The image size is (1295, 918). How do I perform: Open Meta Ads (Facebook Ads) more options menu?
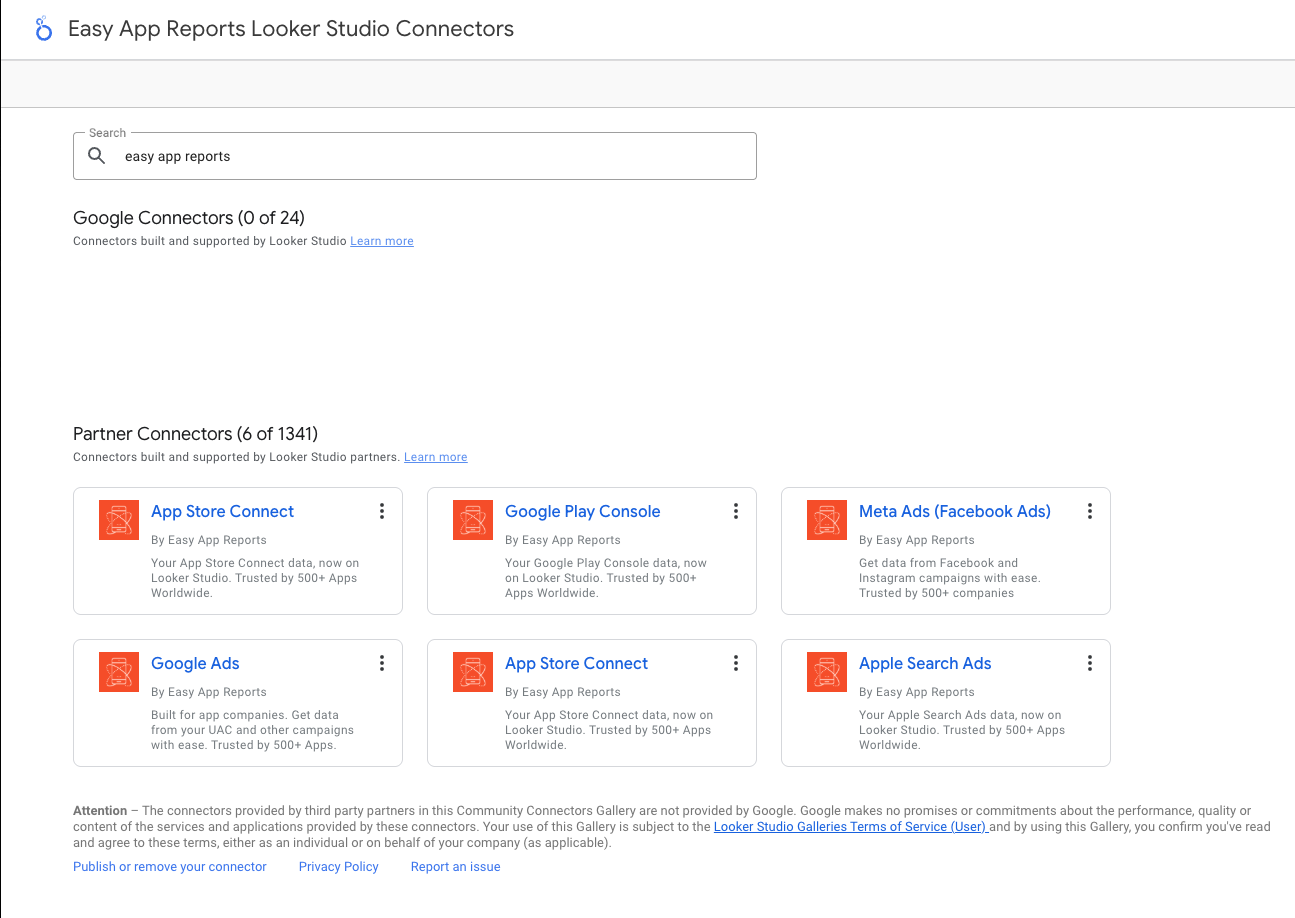pos(1089,511)
